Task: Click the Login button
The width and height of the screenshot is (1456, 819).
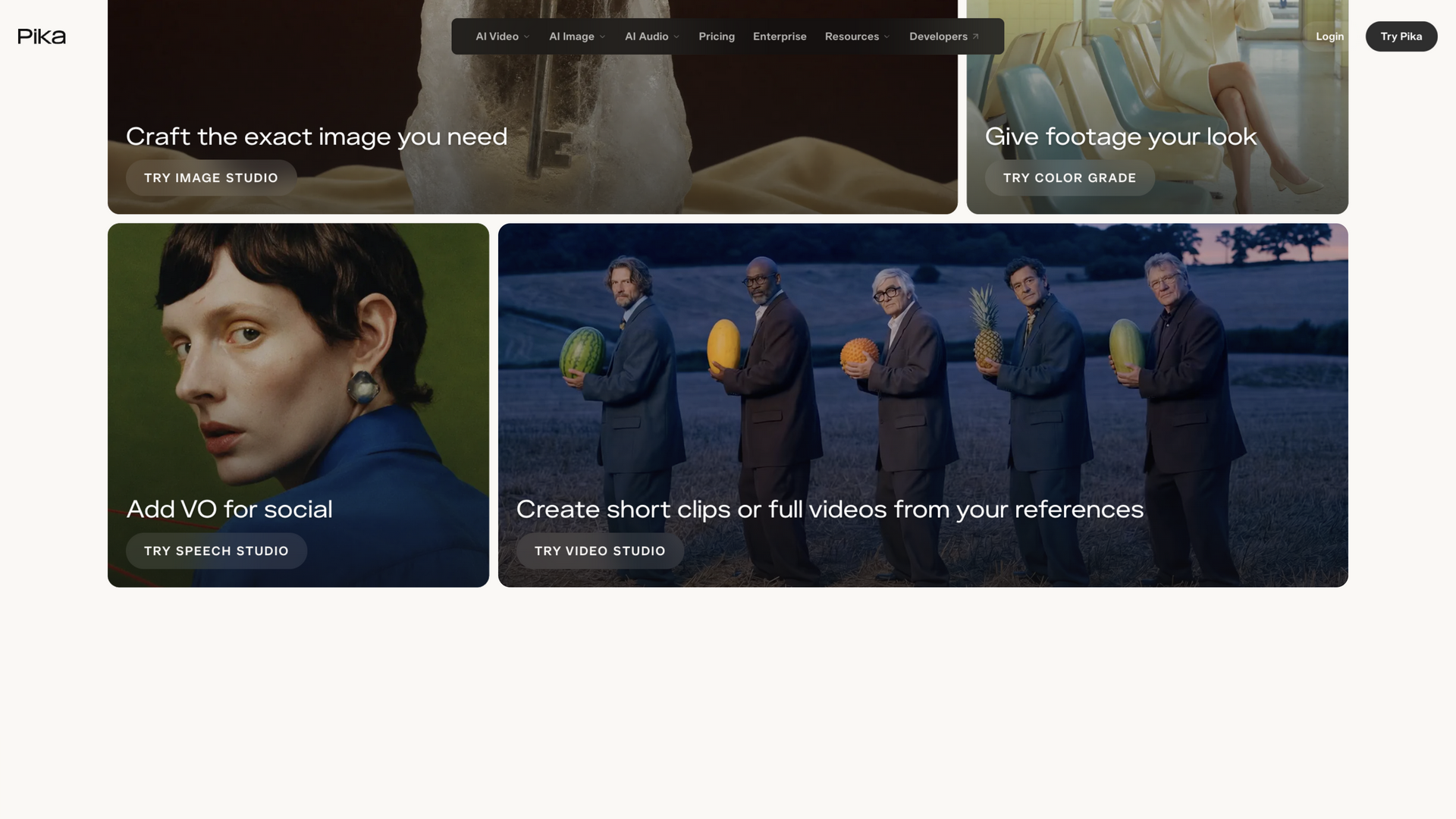Action: coord(1329,36)
